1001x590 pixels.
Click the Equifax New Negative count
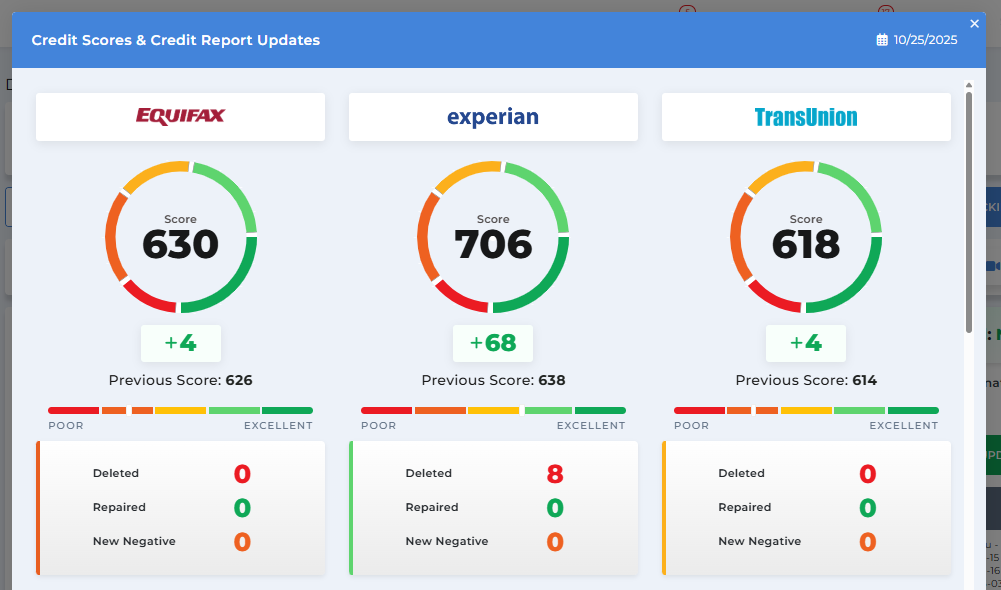tap(242, 542)
